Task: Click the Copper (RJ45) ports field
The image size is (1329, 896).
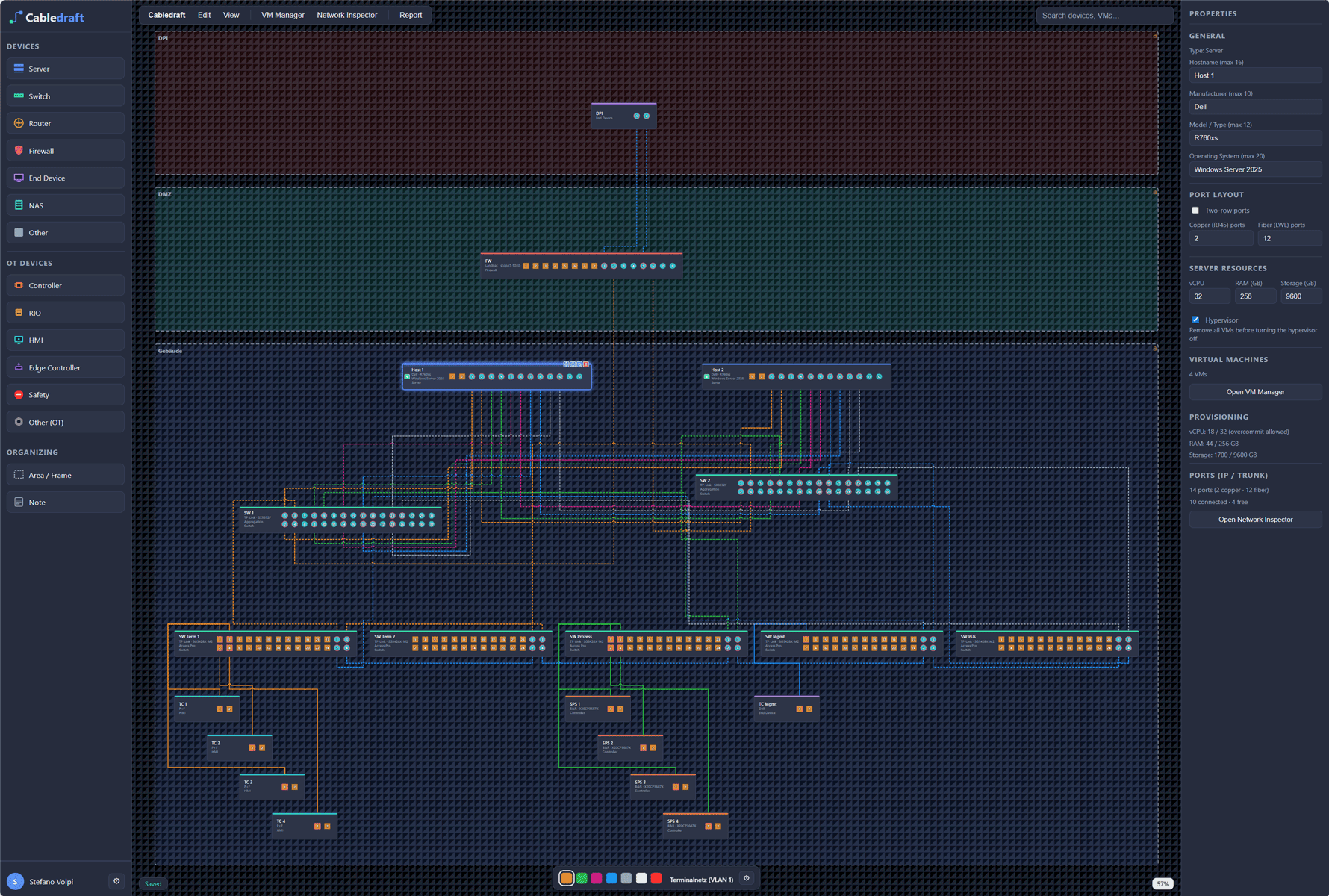Action: point(1221,239)
